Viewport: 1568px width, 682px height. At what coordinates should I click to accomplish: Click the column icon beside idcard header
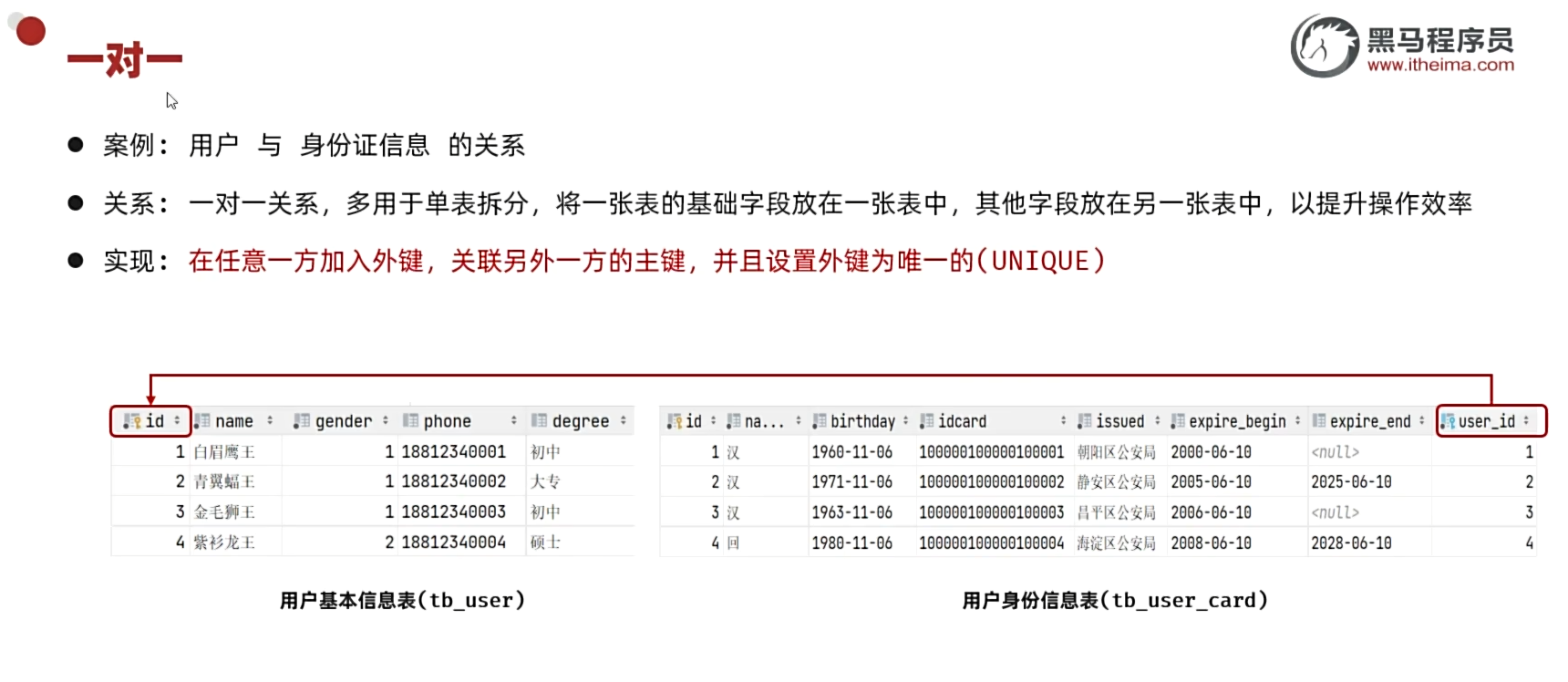click(927, 421)
